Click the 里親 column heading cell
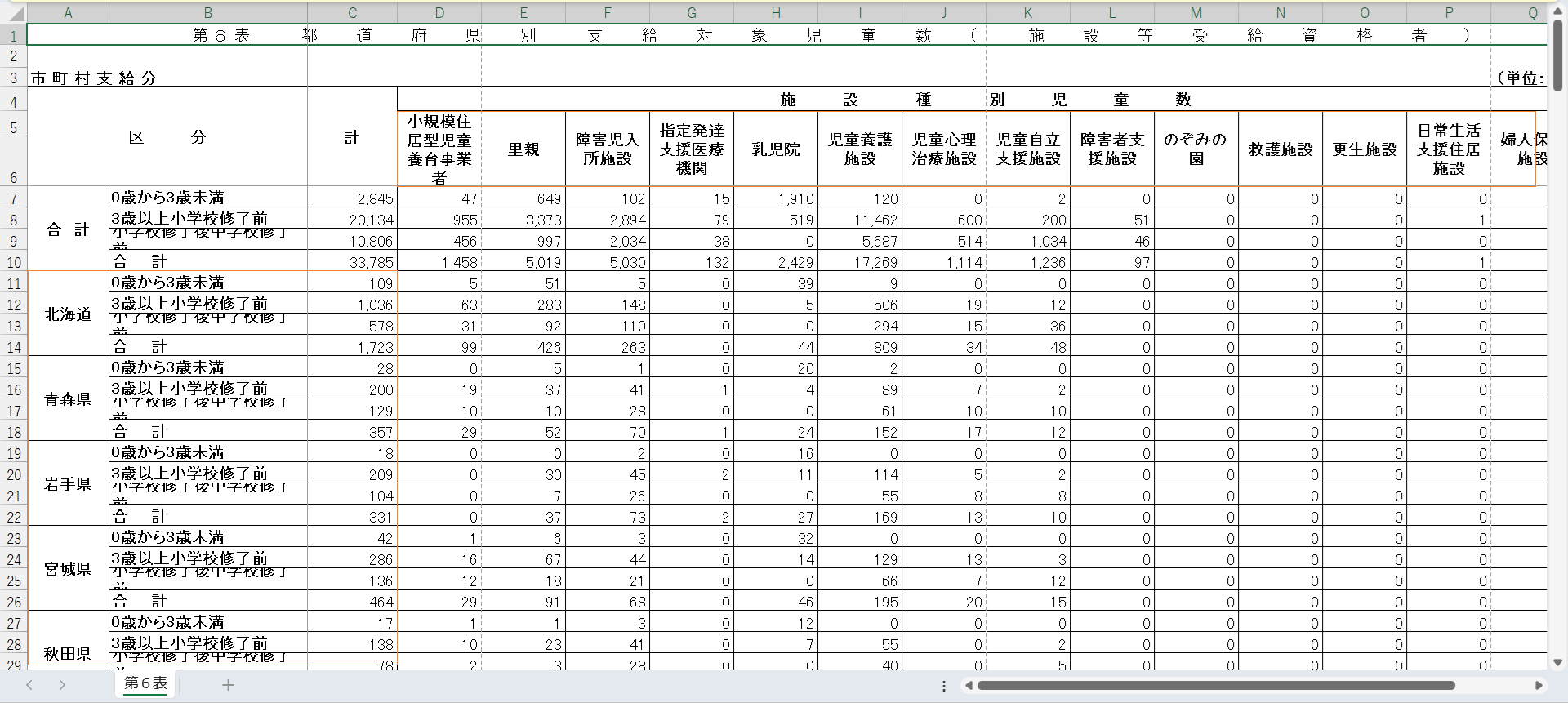The image size is (1568, 703). click(x=523, y=149)
